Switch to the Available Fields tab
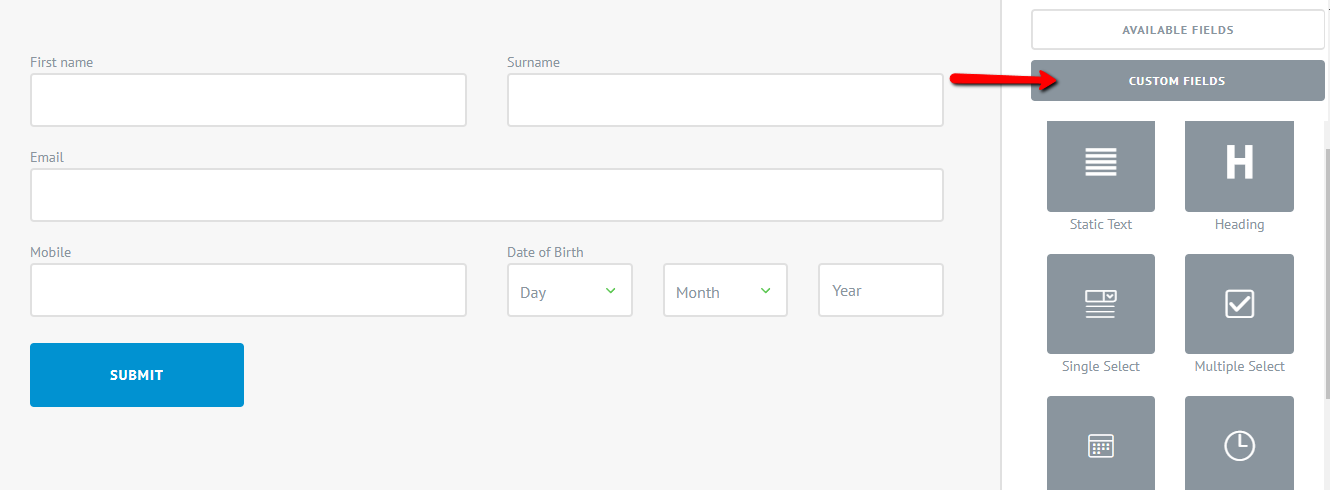Image resolution: width=1330 pixels, height=490 pixels. click(1177, 30)
